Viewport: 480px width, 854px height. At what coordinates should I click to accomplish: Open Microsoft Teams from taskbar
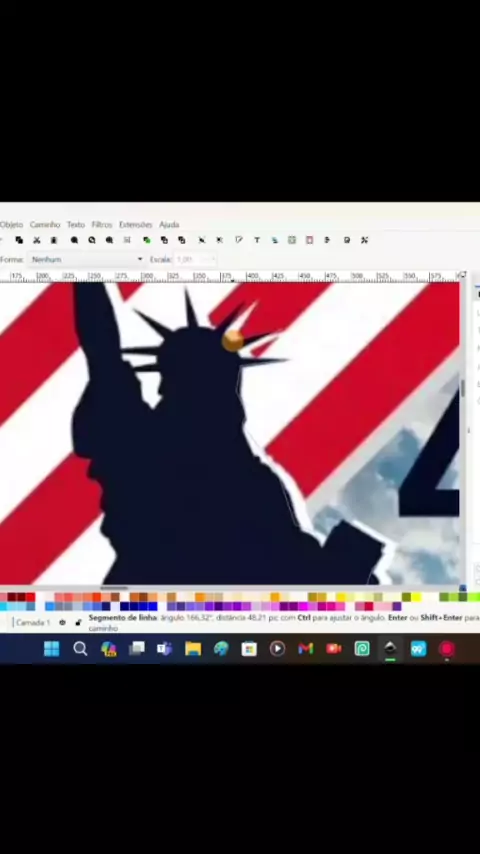pos(165,649)
